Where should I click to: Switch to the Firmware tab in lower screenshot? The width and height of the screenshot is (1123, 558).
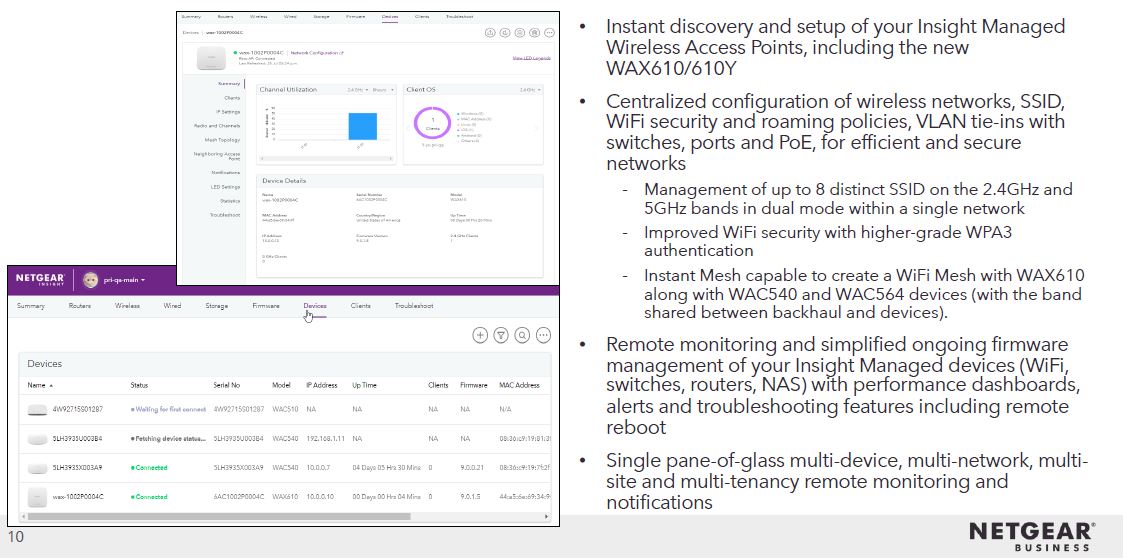pyautogui.click(x=266, y=306)
